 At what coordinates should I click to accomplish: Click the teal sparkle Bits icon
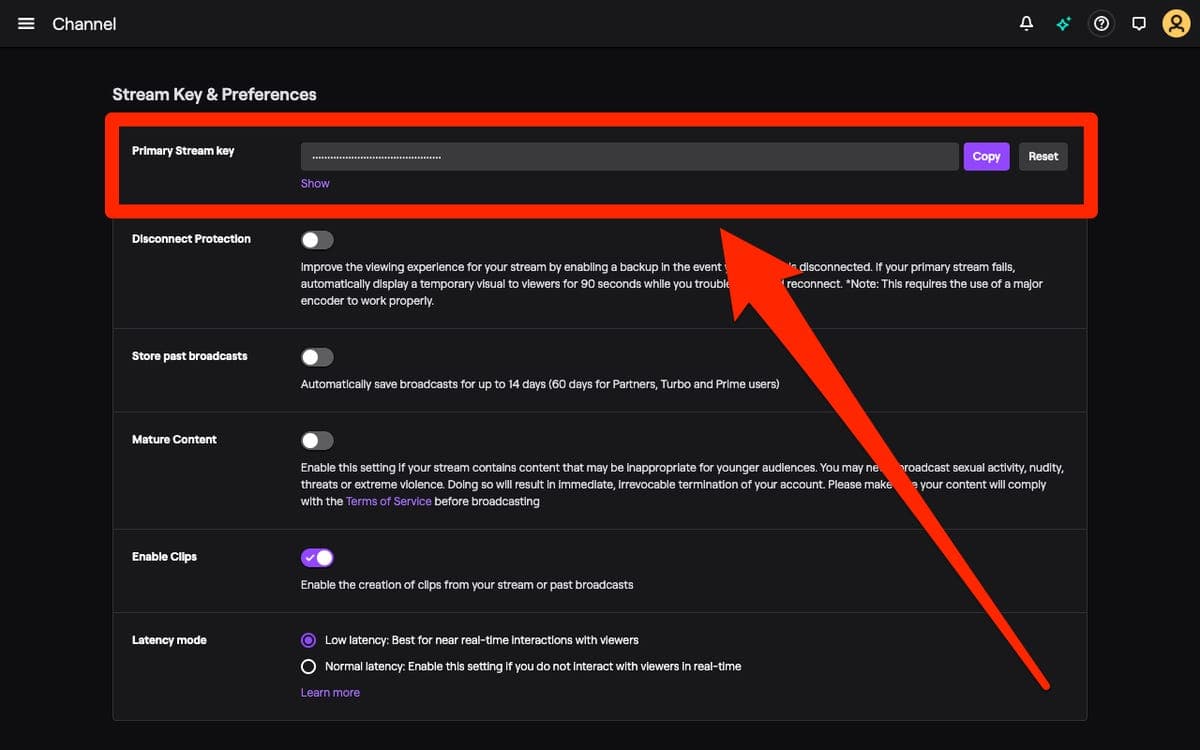point(1063,23)
